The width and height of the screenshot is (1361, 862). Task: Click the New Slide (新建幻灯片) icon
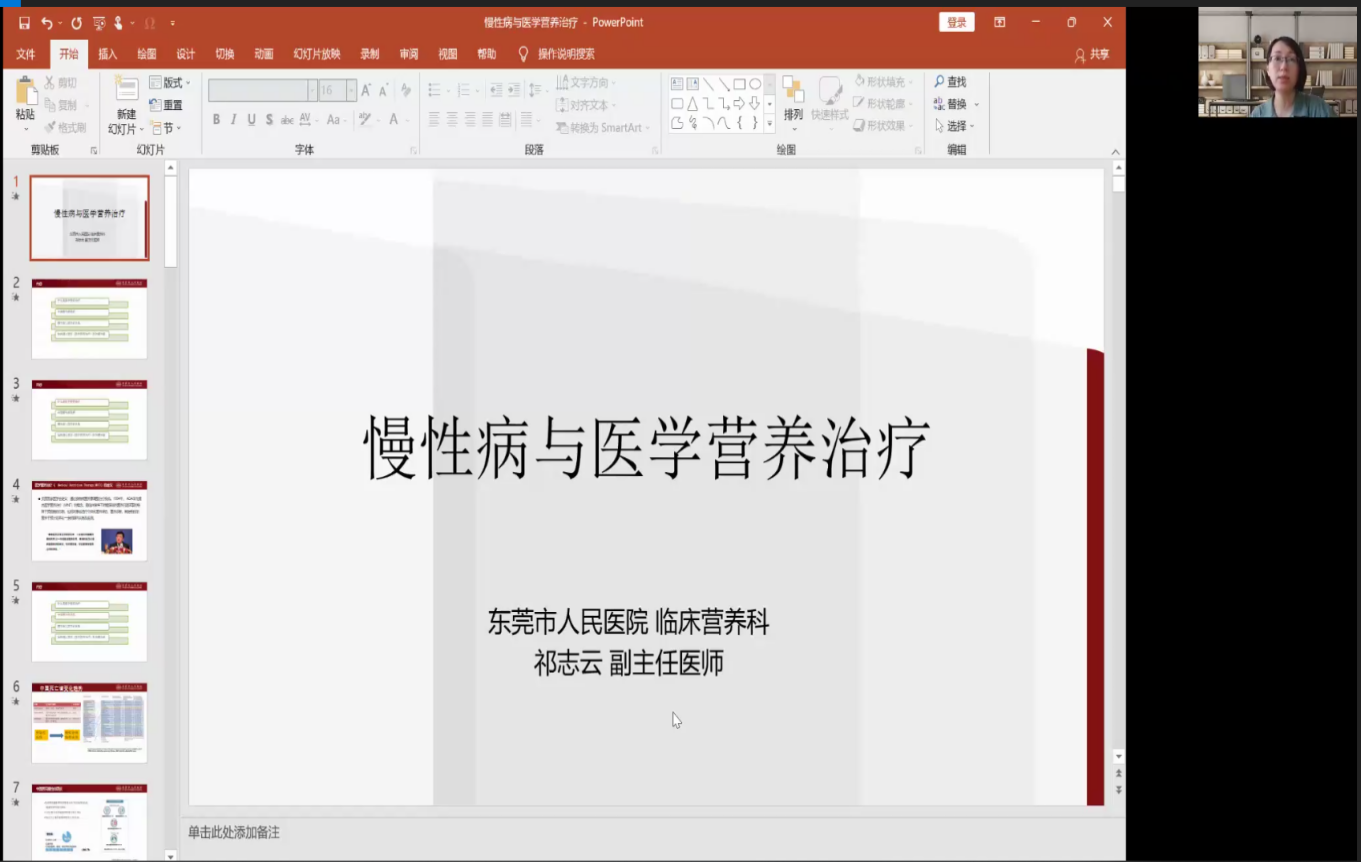[126, 90]
